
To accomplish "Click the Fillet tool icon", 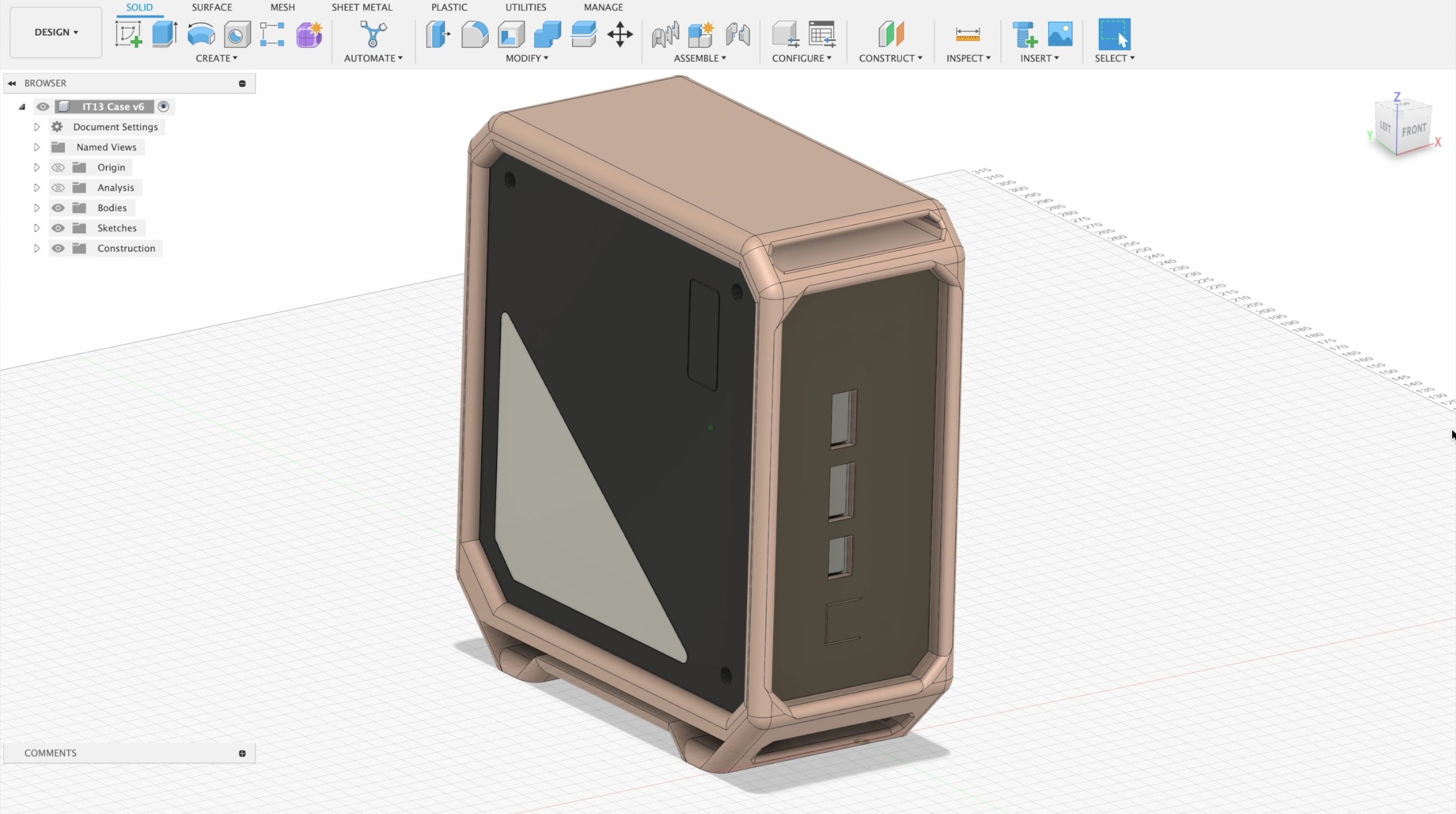I will tap(474, 35).
